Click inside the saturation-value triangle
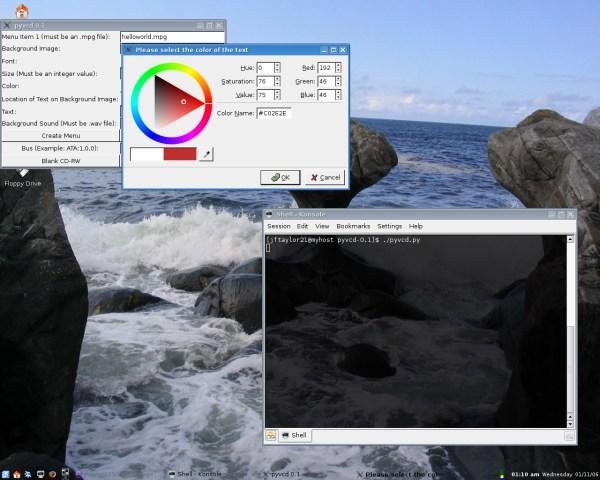Viewport: 600px width, 480px height. (172, 102)
